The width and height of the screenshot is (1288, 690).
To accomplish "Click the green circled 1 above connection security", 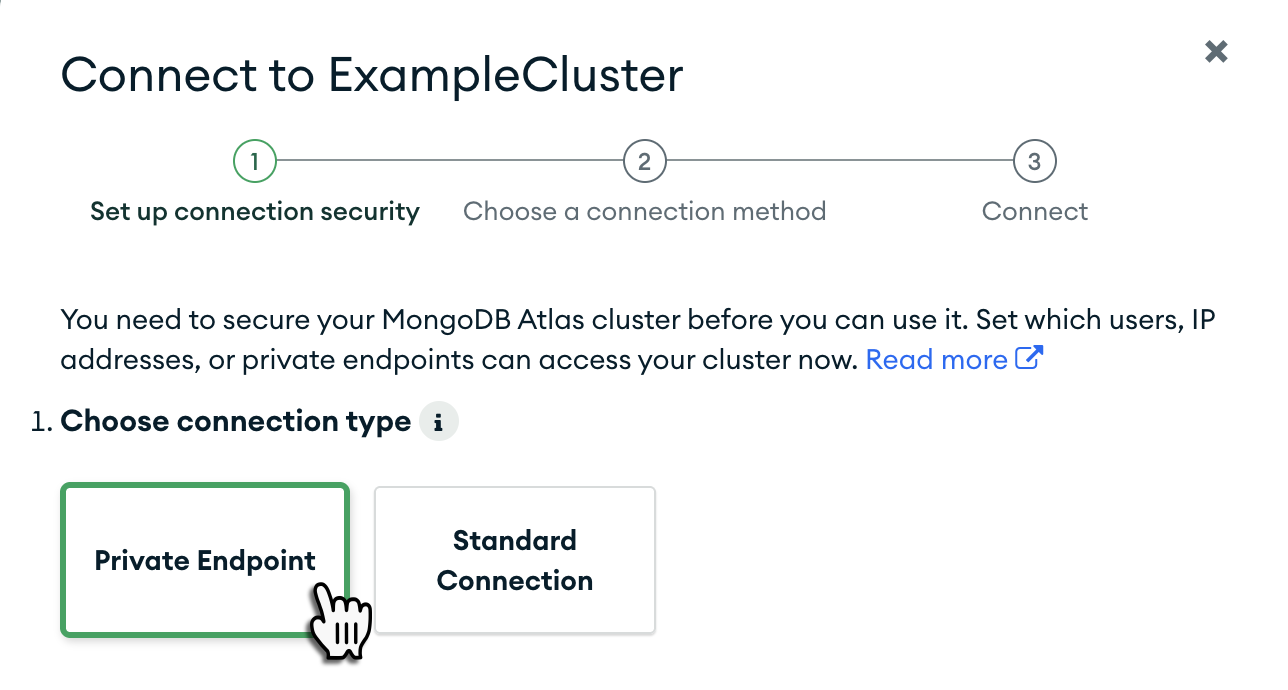I will coord(255,161).
